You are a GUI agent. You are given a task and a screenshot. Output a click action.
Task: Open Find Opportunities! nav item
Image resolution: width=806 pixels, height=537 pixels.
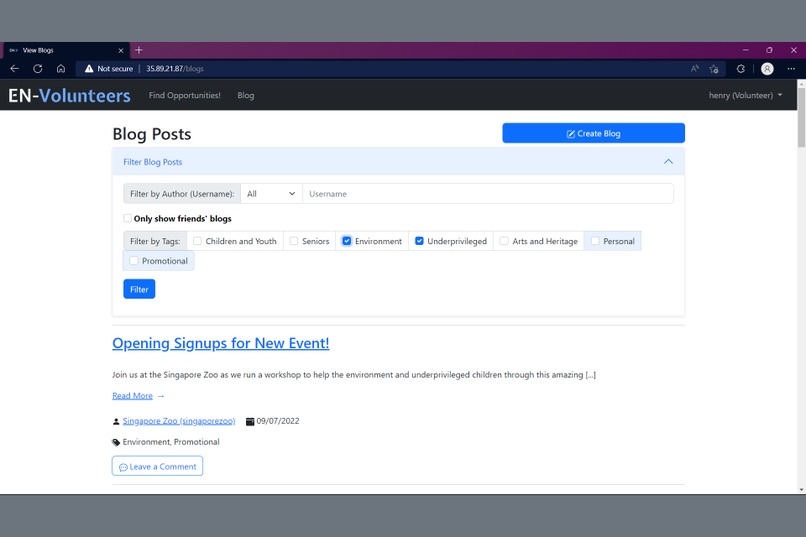pyautogui.click(x=185, y=96)
